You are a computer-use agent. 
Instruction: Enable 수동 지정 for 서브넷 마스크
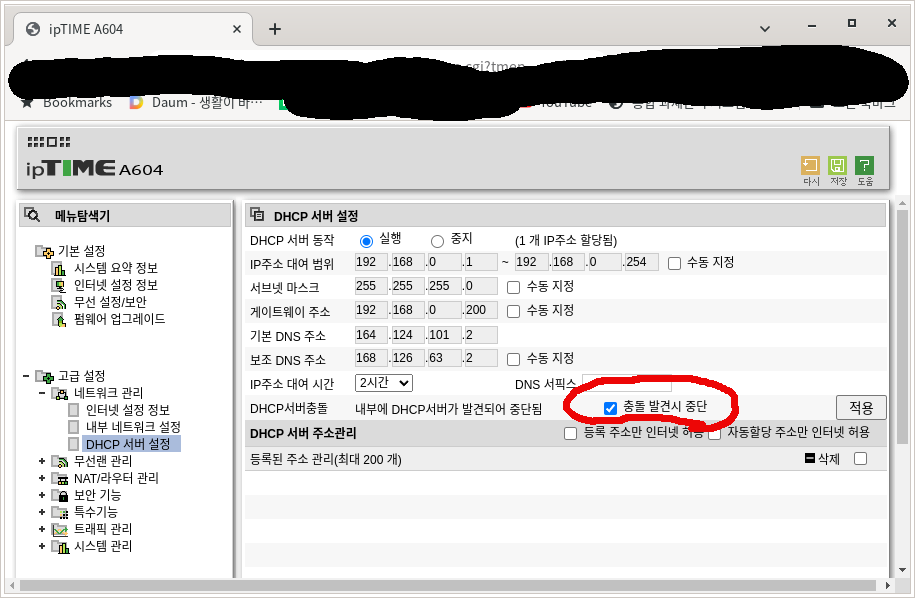point(514,288)
